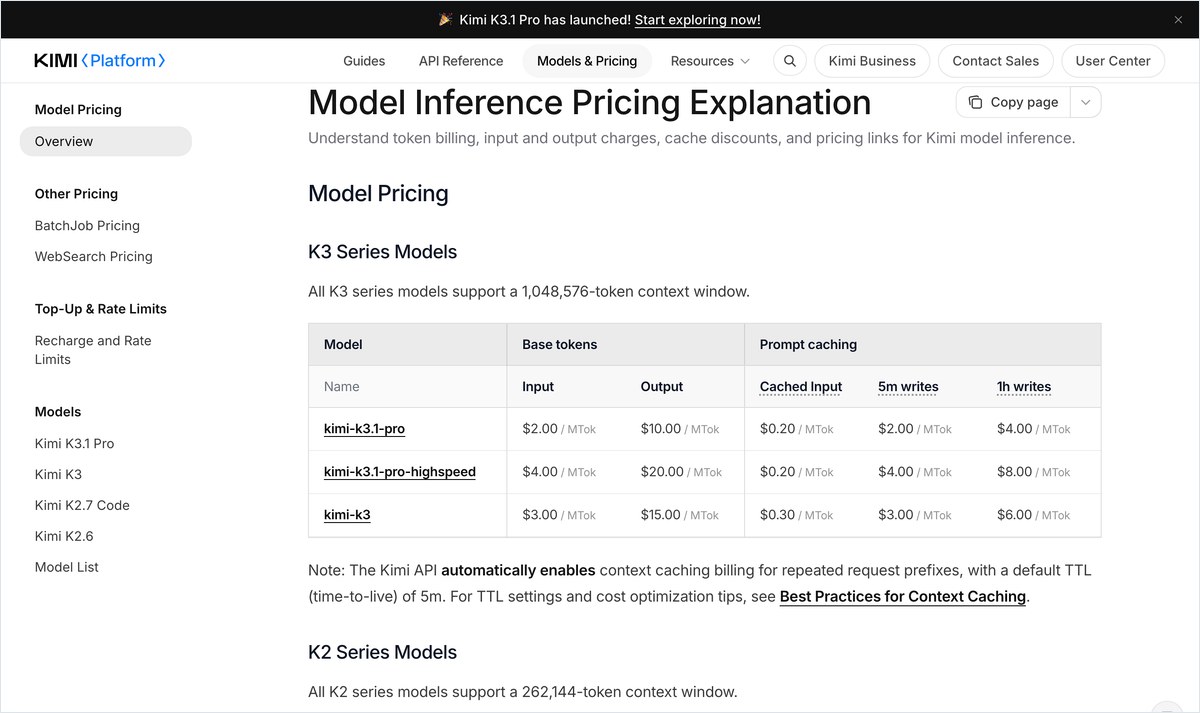Open the kimi-k3 model link in table
The height and width of the screenshot is (713, 1200).
coord(347,515)
